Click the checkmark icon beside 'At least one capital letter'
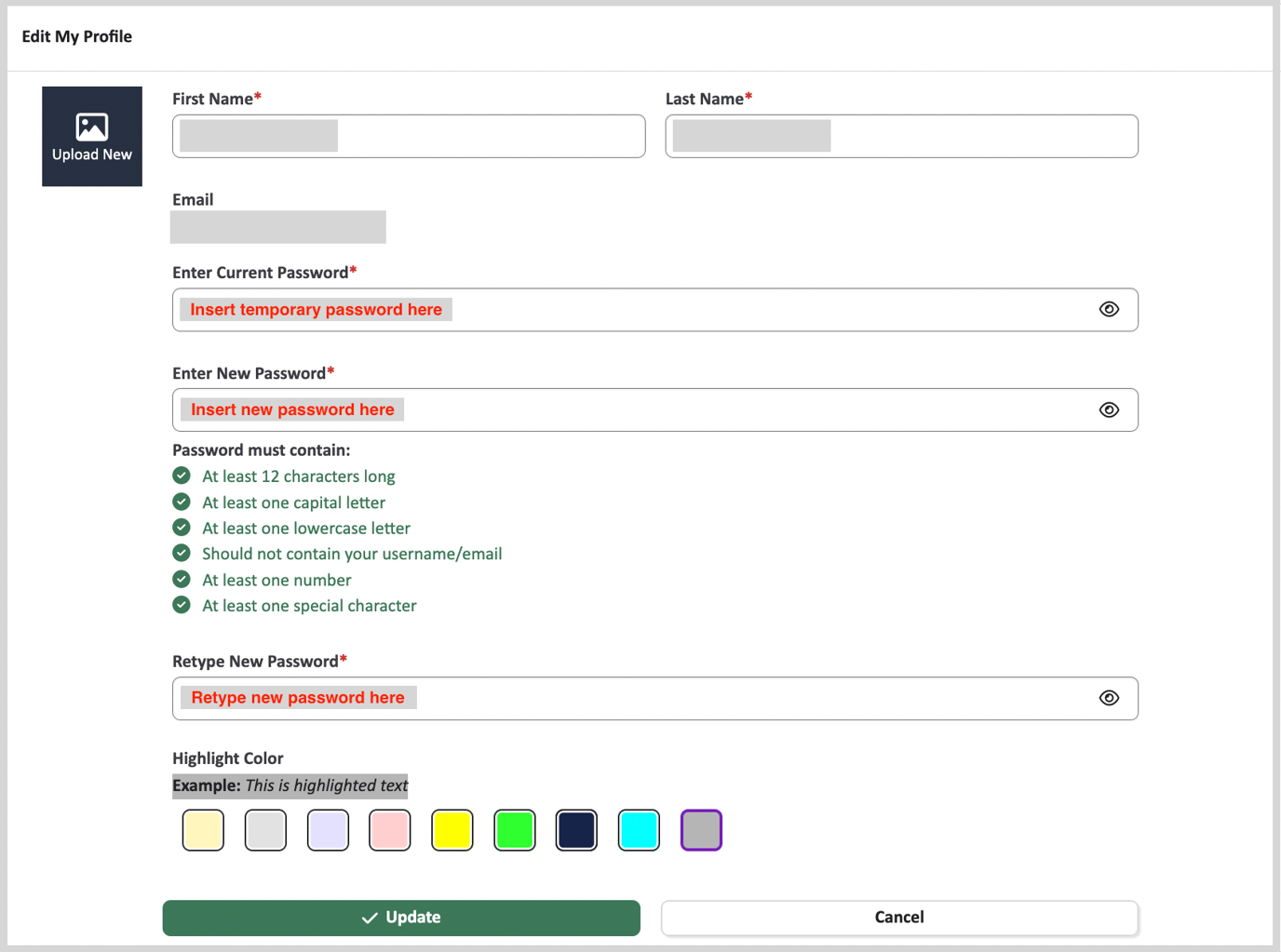1281x952 pixels. coord(182,502)
